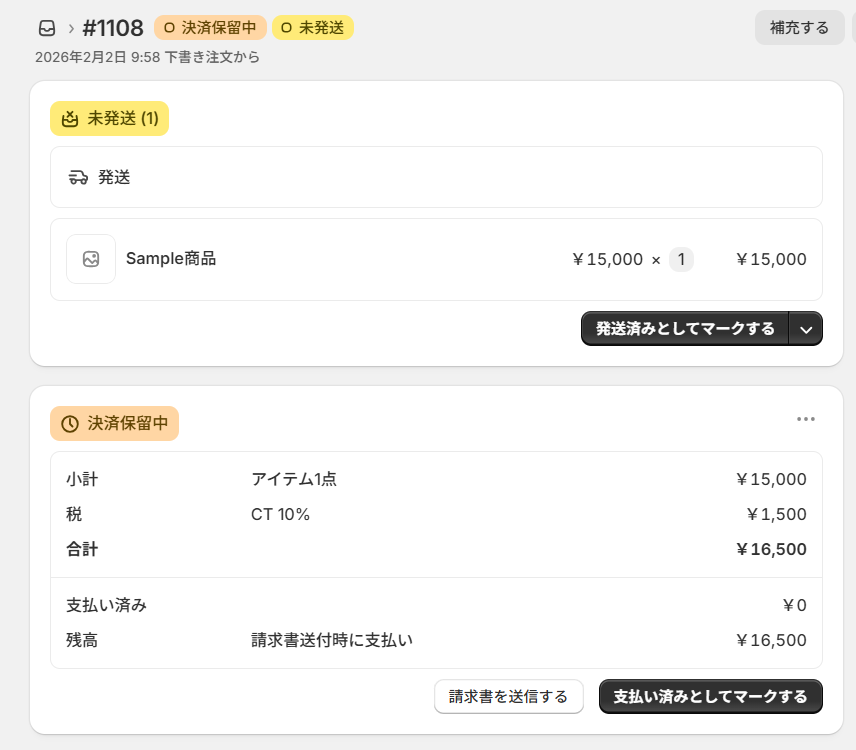Viewport: 856px width, 750px height.
Task: Click the unfulfilled box icon in 未発送 (1)
Action: tap(70, 119)
